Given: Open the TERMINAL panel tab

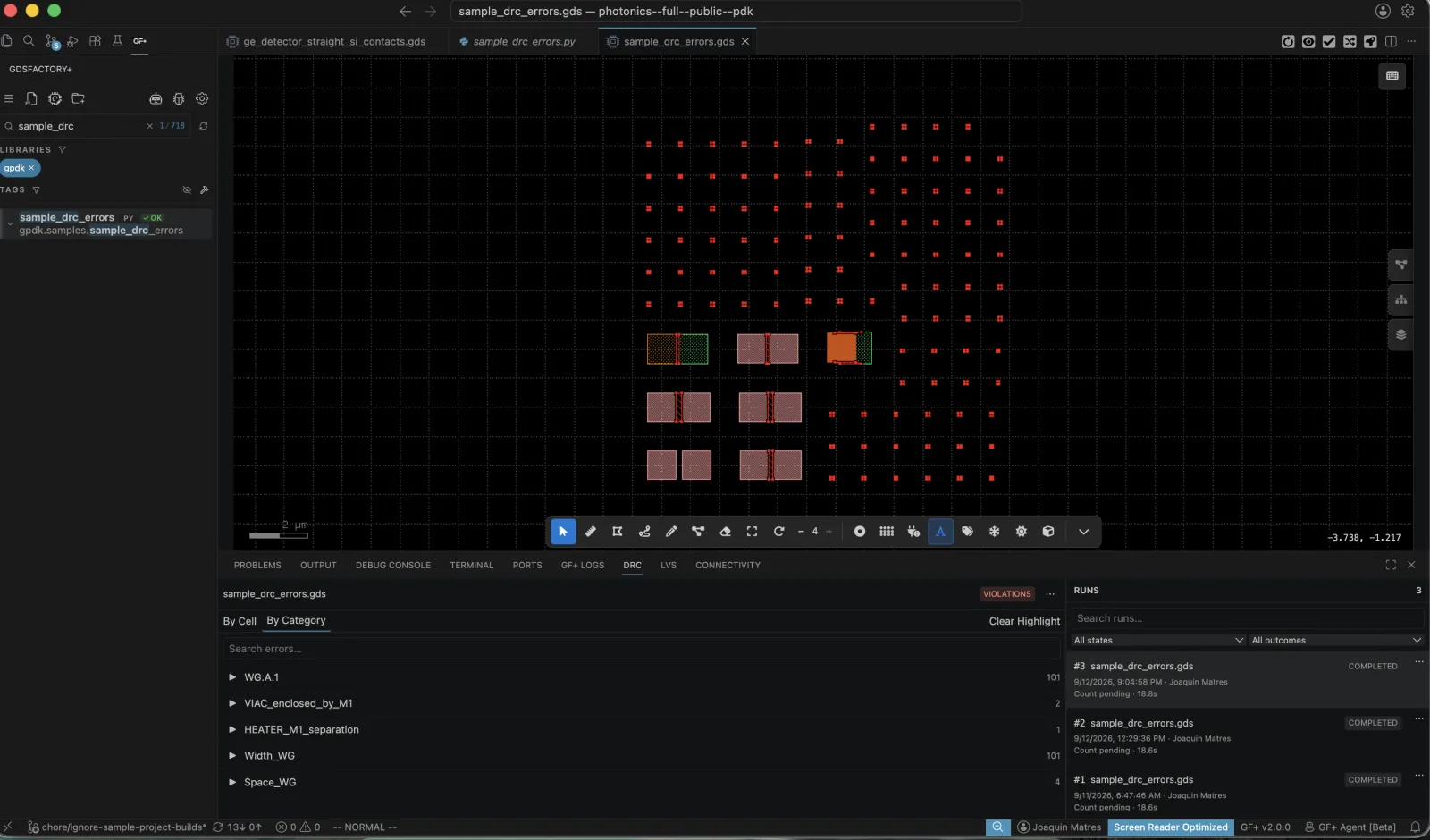Looking at the screenshot, I should pyautogui.click(x=471, y=566).
